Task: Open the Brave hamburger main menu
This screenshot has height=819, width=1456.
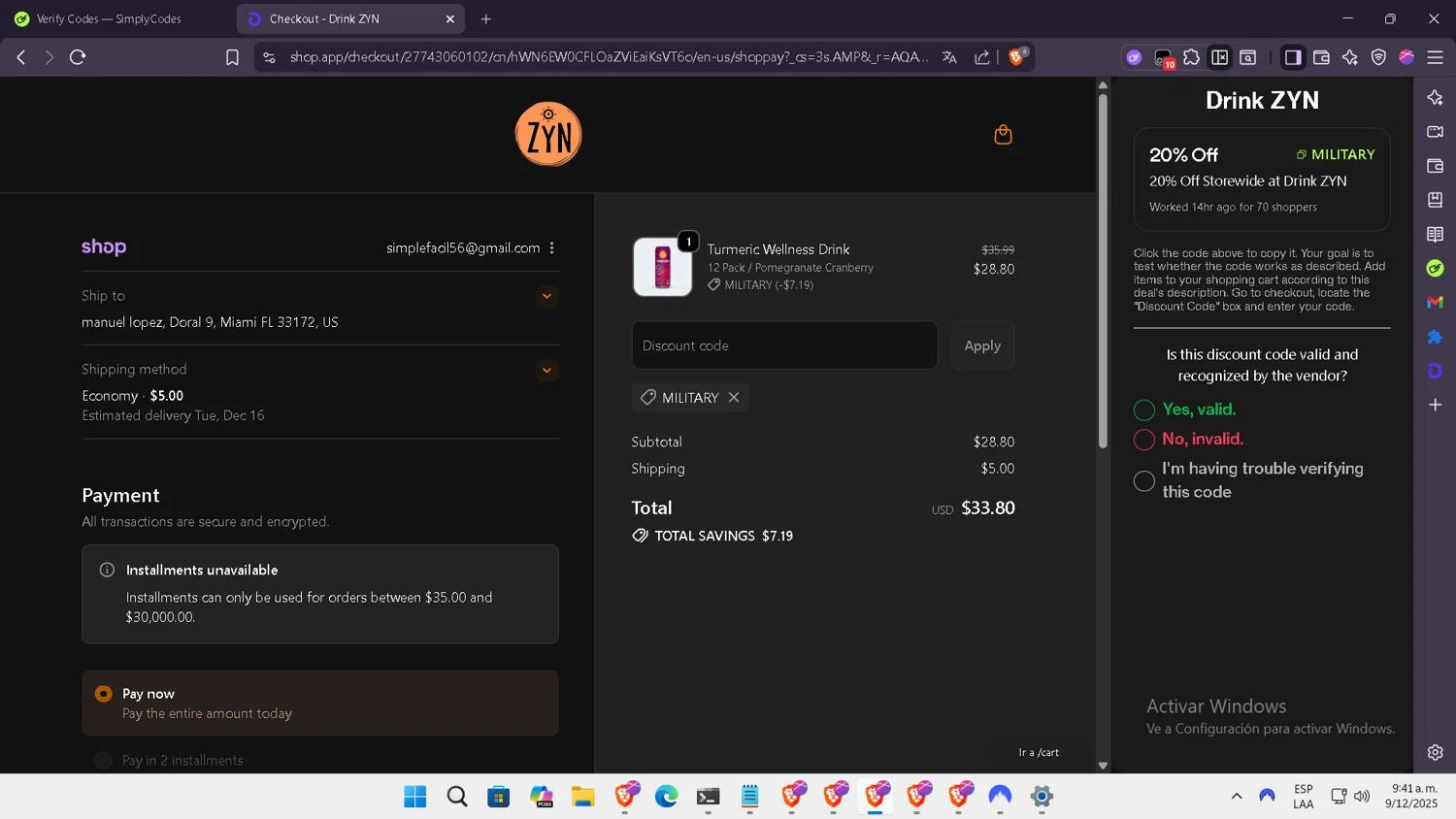Action: click(1435, 57)
